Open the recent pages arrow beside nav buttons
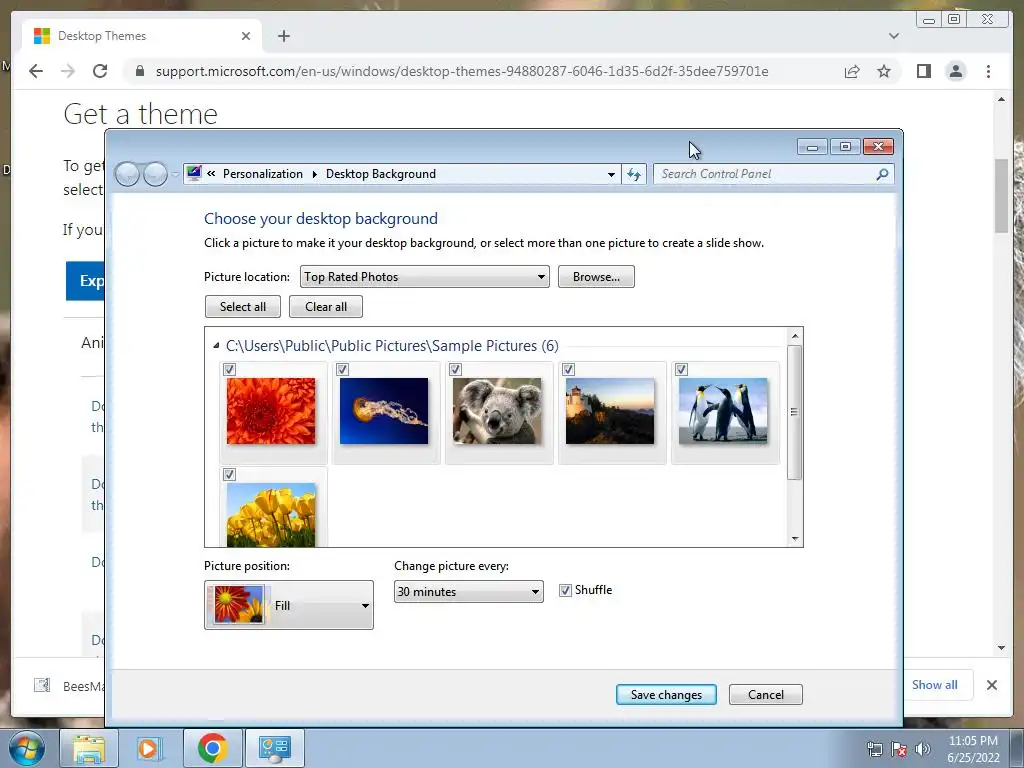 pos(174,174)
